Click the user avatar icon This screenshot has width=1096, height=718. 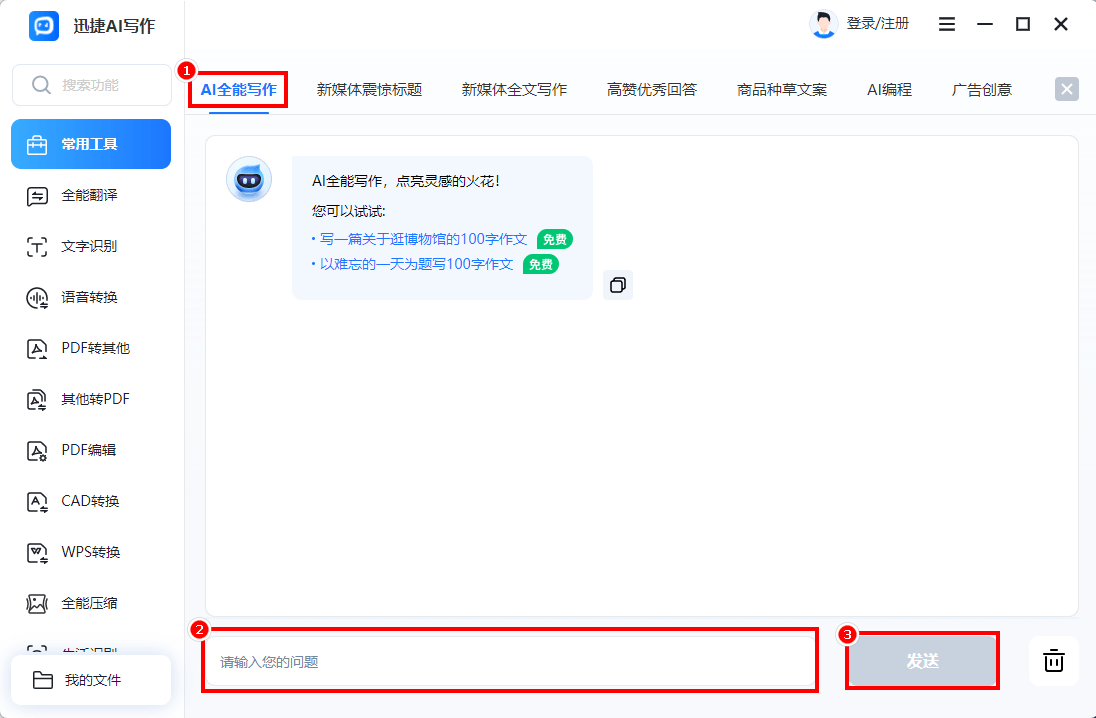click(823, 24)
